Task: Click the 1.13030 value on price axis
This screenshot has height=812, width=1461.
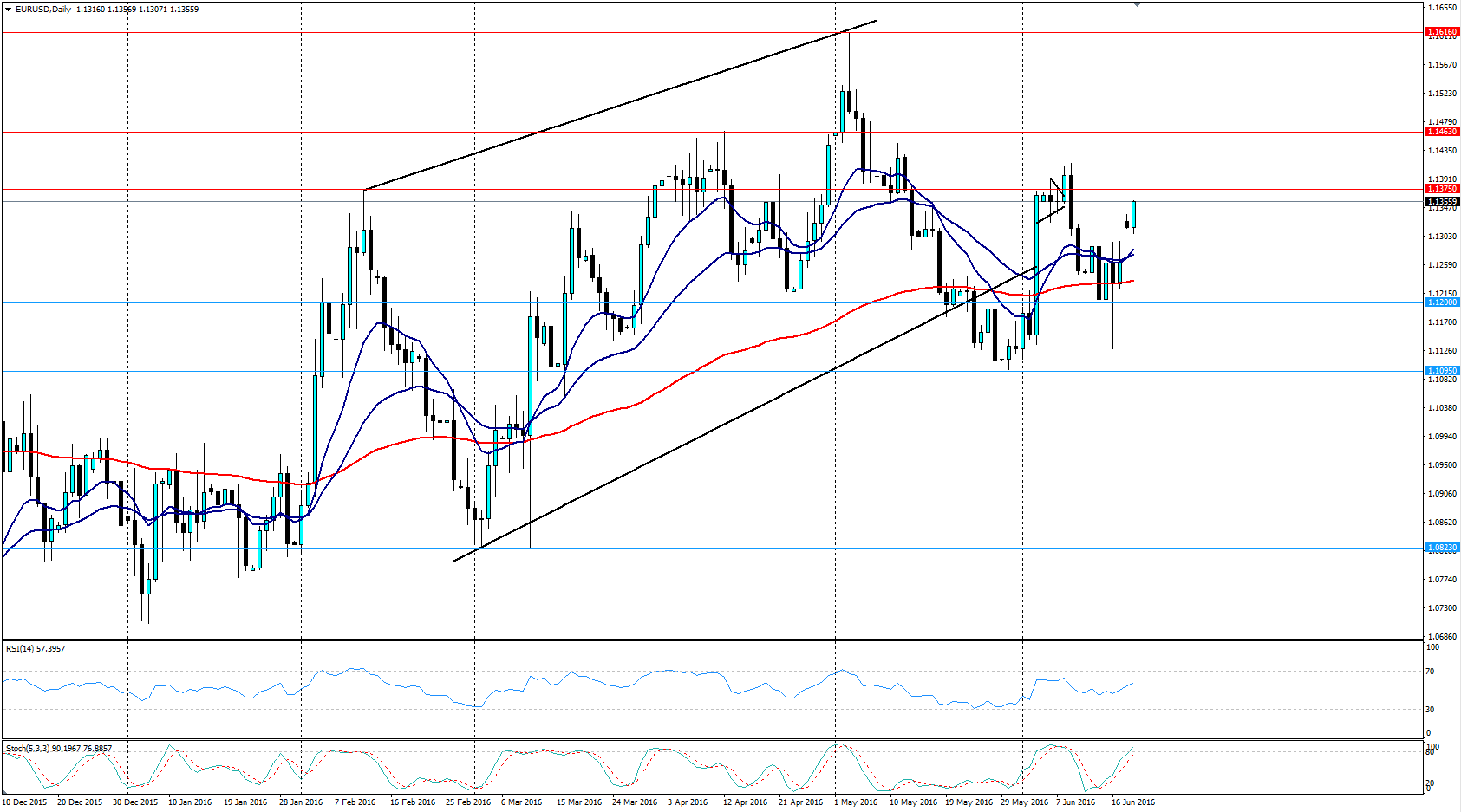Action: point(1442,237)
